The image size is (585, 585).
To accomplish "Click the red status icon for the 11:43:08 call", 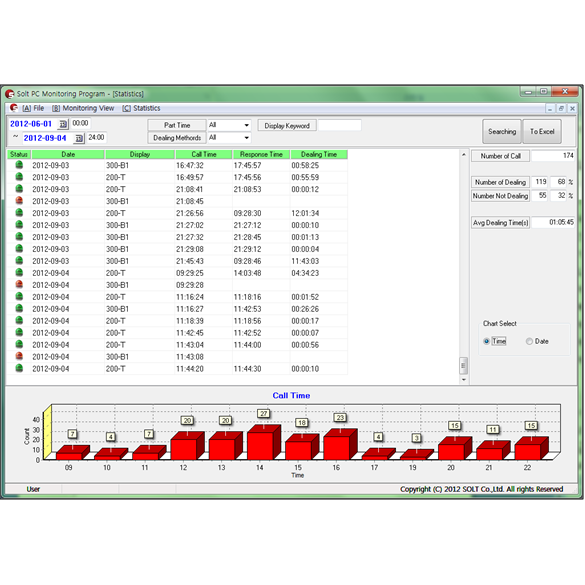I will point(19,356).
